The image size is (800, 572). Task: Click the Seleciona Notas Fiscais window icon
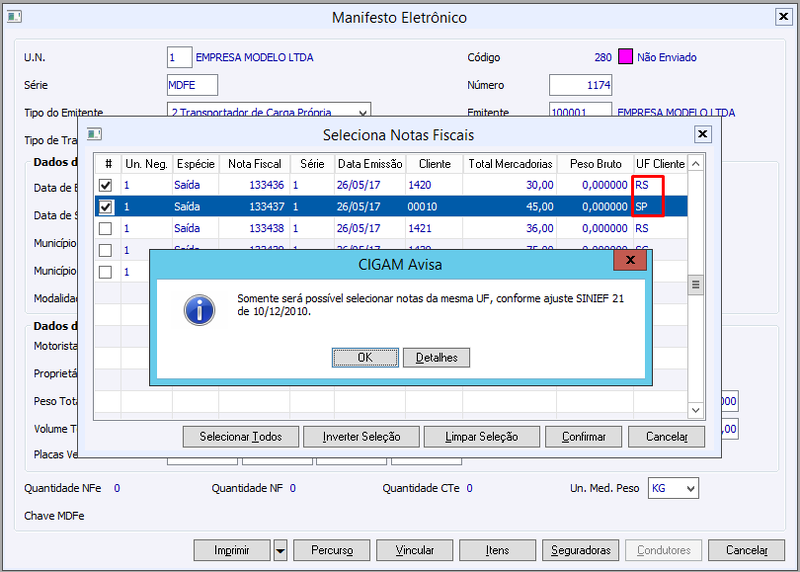[94, 134]
